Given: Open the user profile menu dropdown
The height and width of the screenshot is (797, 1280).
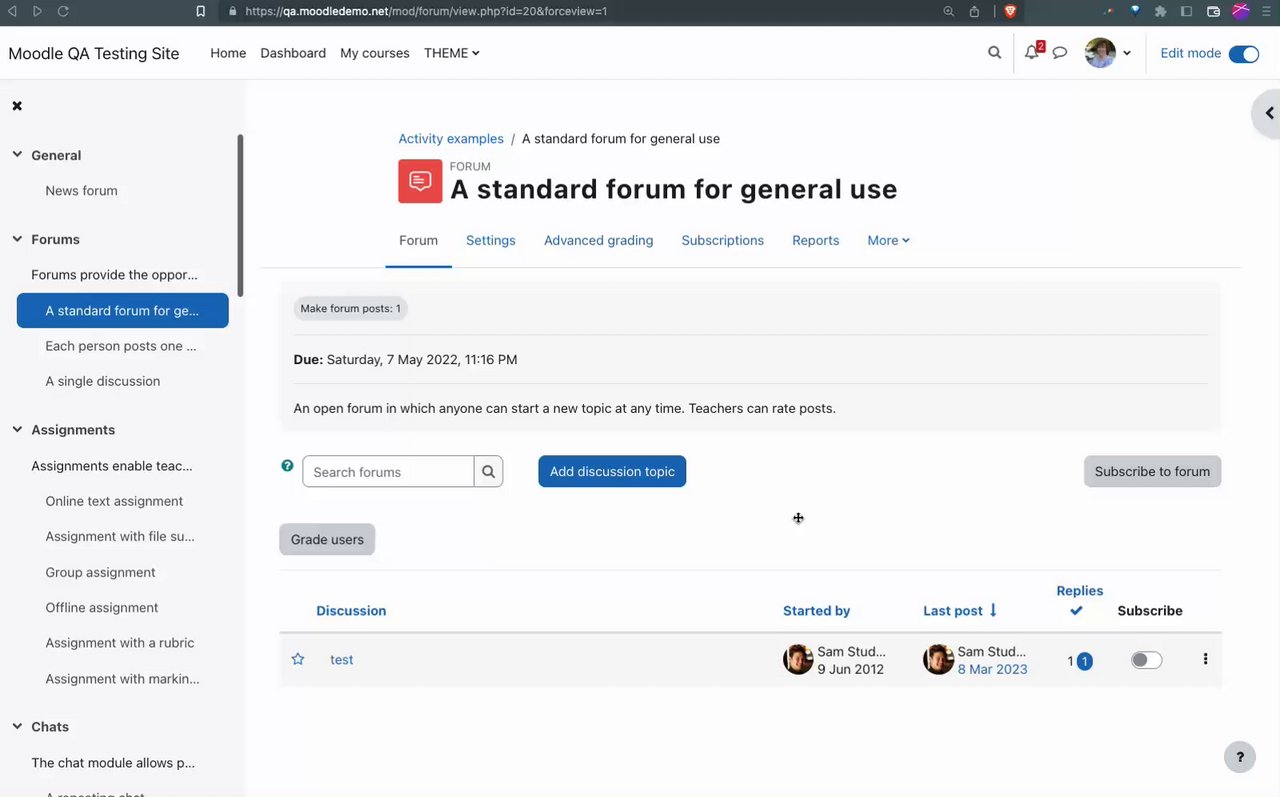Looking at the screenshot, I should (1108, 53).
